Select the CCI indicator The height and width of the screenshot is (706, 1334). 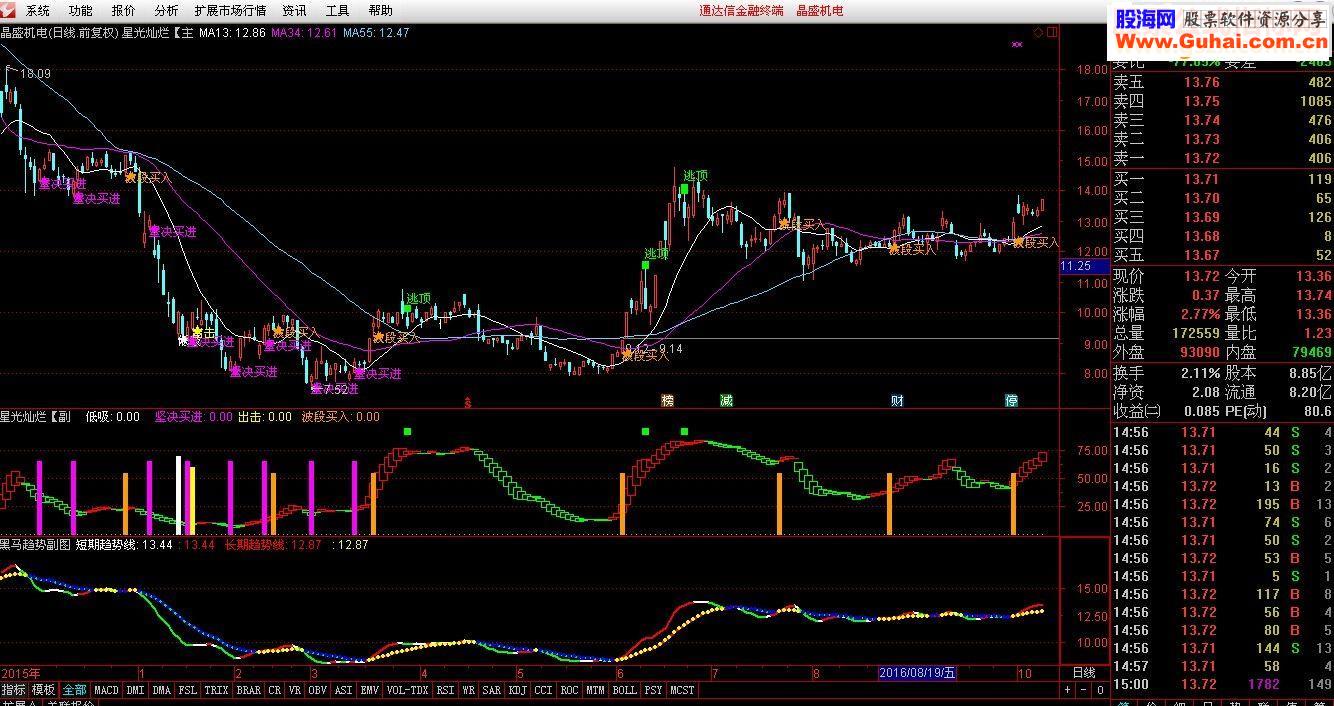tap(544, 690)
